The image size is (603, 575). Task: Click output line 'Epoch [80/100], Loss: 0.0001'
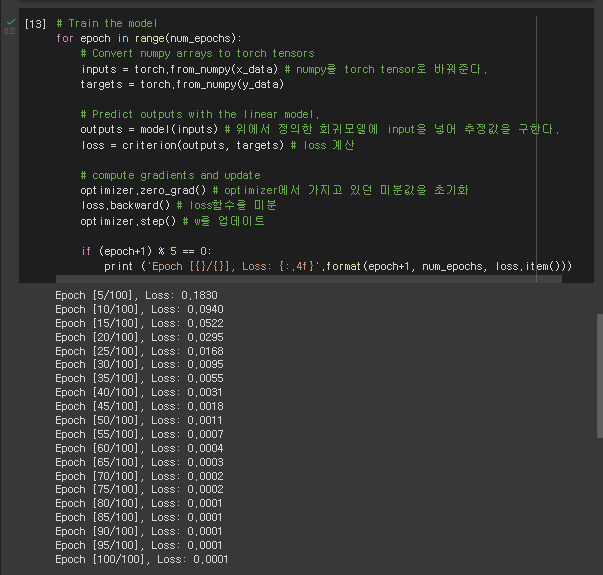tap(138, 503)
